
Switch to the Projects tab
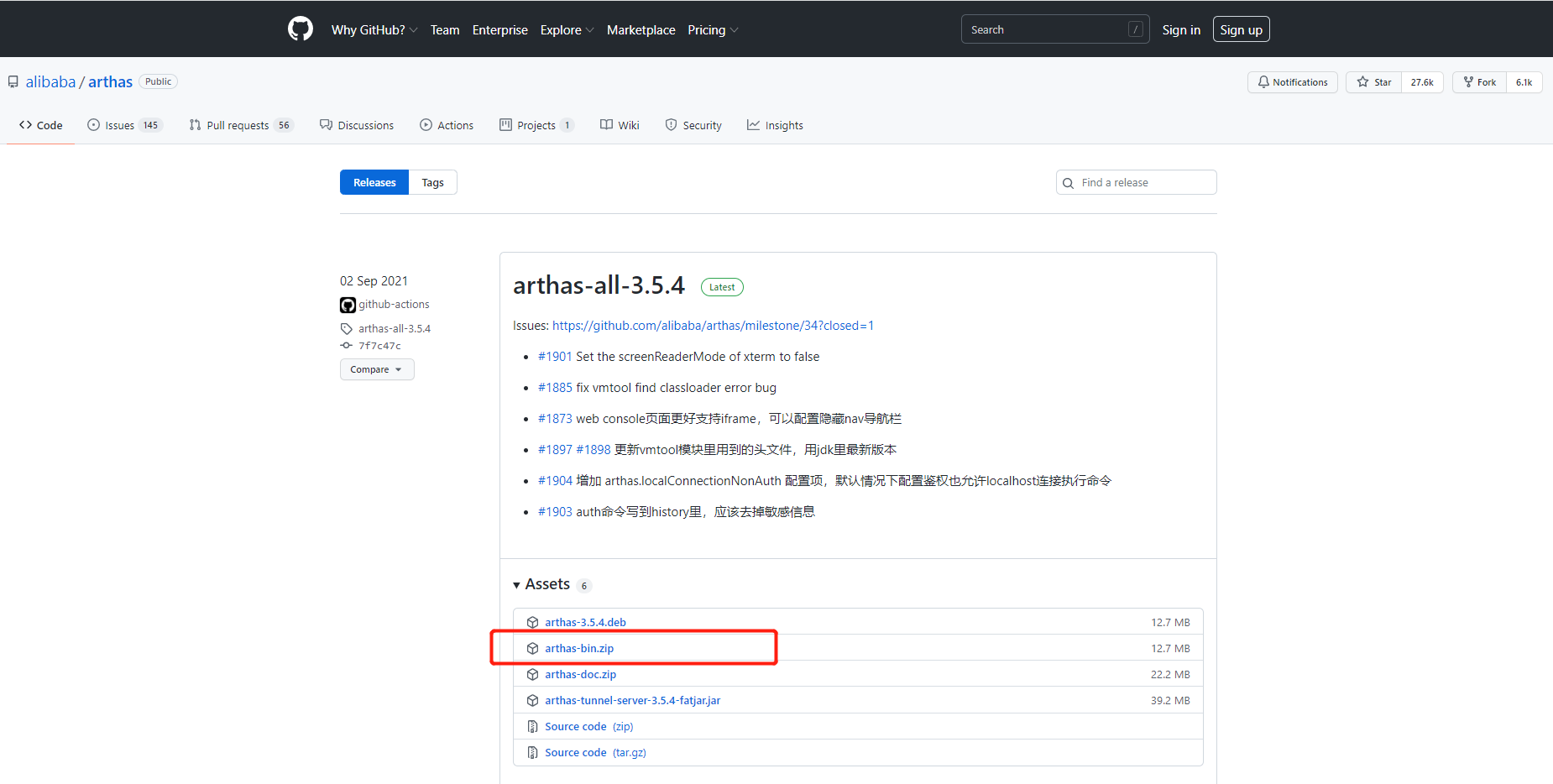[x=536, y=125]
